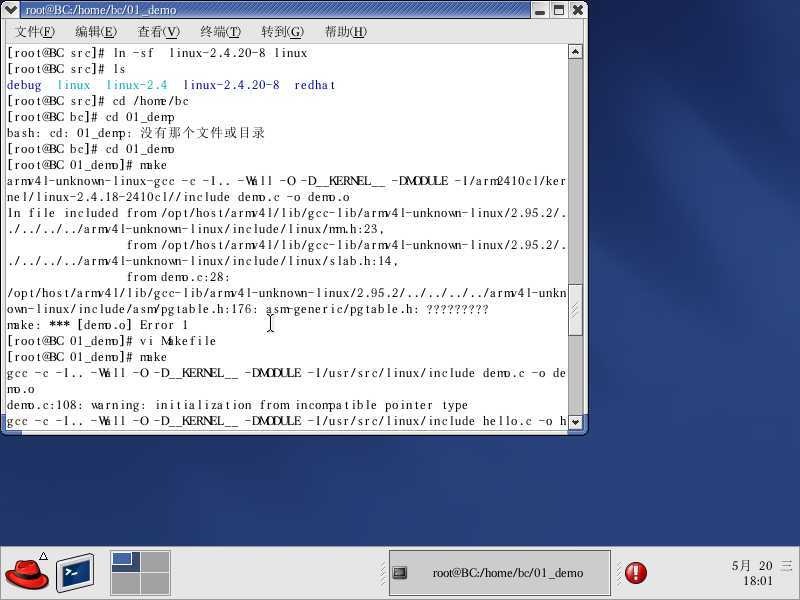The width and height of the screenshot is (800, 600).
Task: Click the red update alert icon
Action: 636,572
